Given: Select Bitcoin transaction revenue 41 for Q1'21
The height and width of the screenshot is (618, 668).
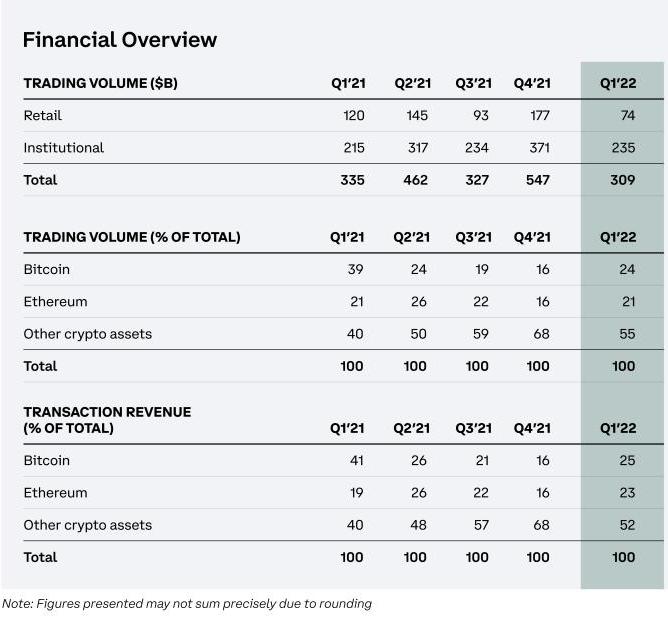Looking at the screenshot, I should (356, 461).
